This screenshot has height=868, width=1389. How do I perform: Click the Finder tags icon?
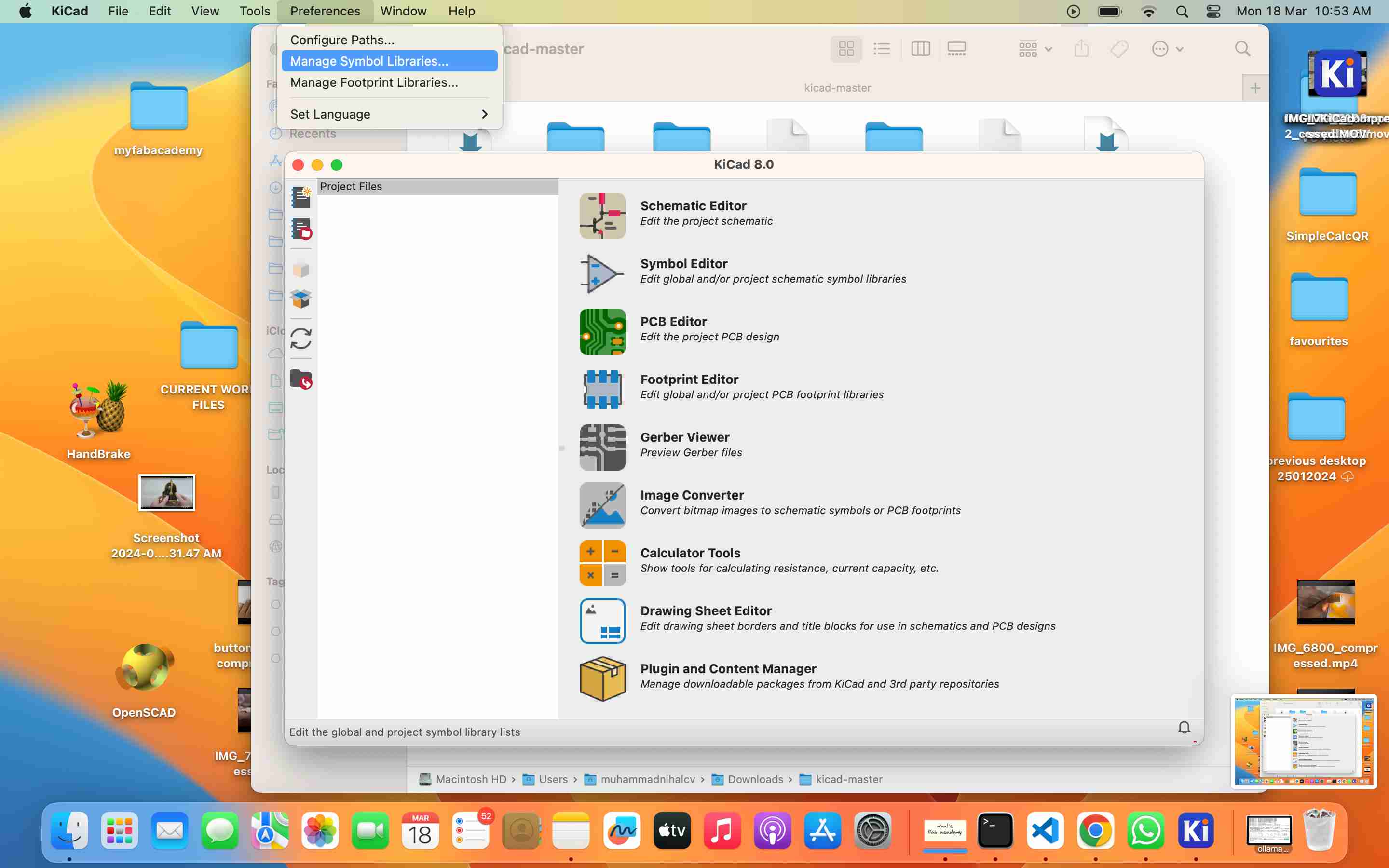coord(1119,49)
